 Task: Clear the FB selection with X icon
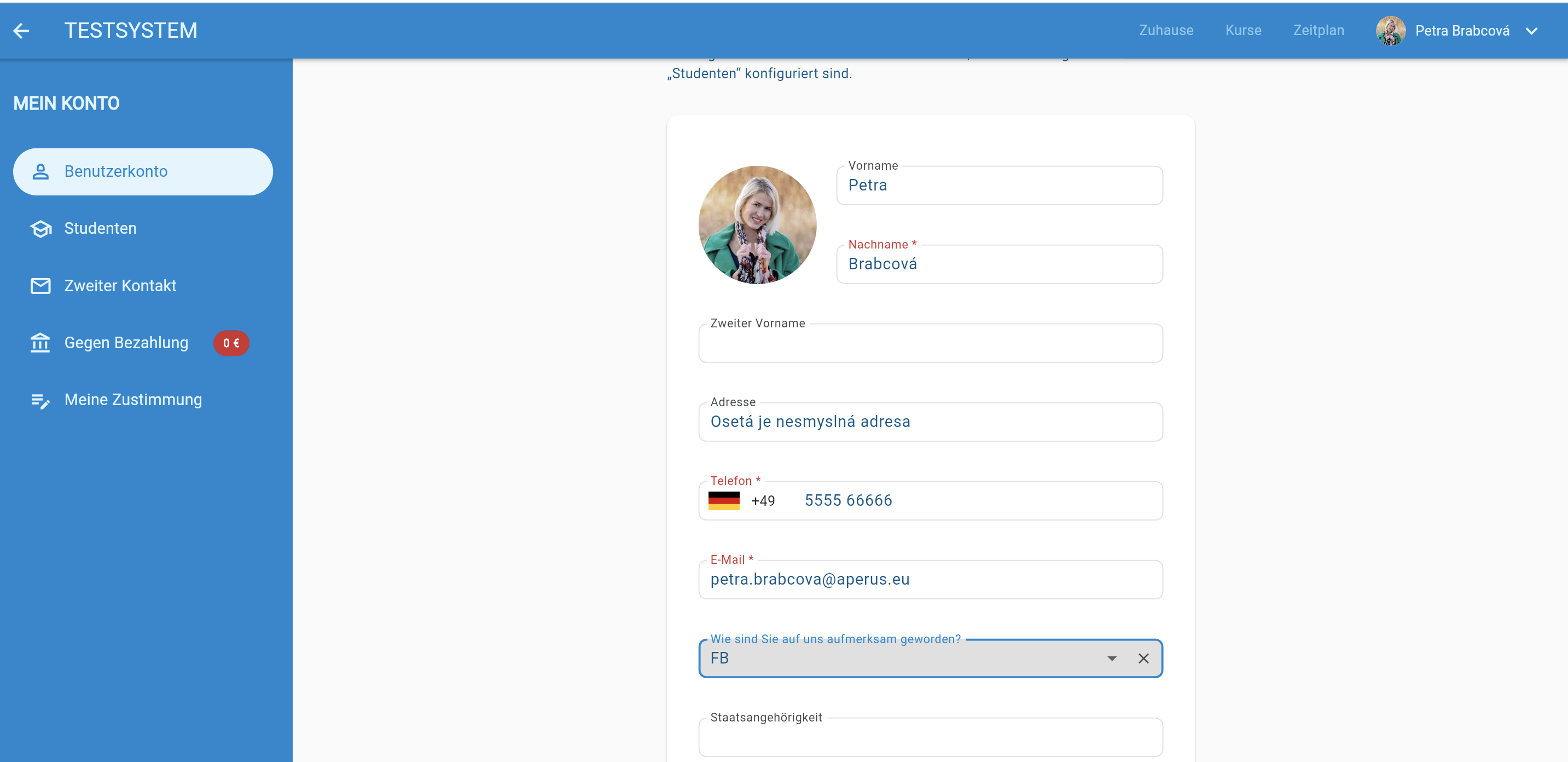[1143, 659]
